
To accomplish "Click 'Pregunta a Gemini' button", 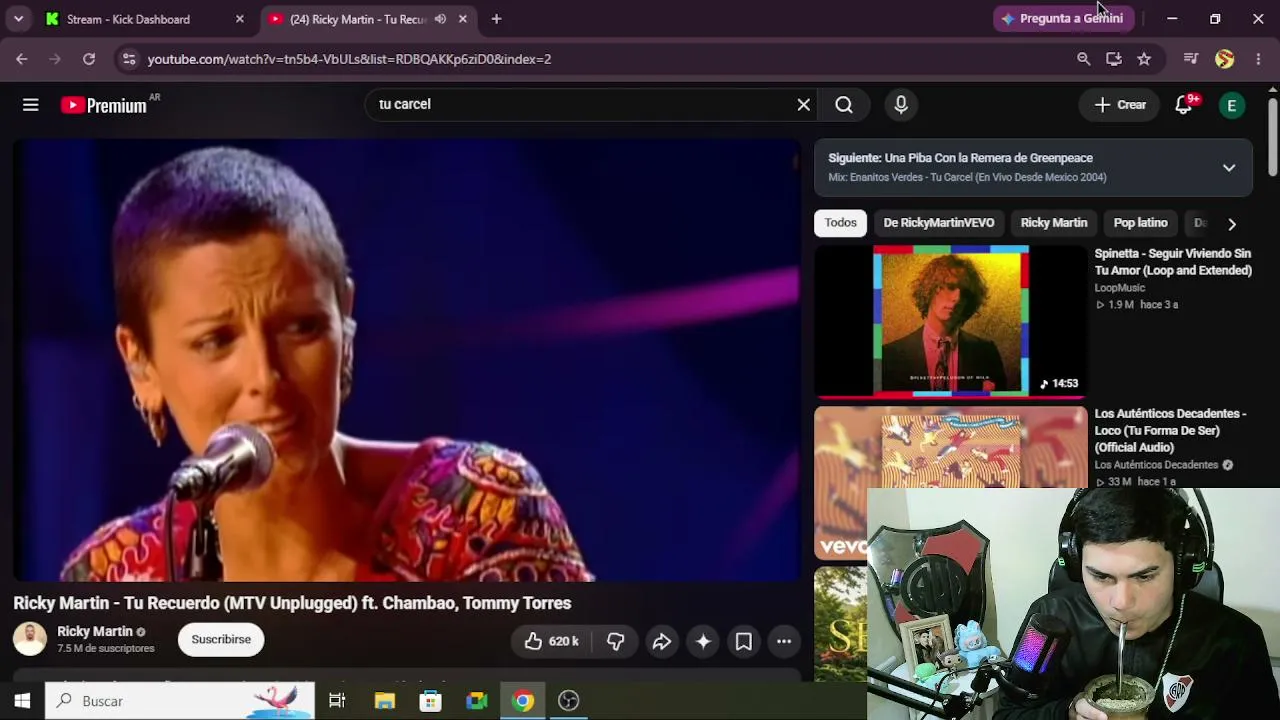I will pyautogui.click(x=1063, y=19).
